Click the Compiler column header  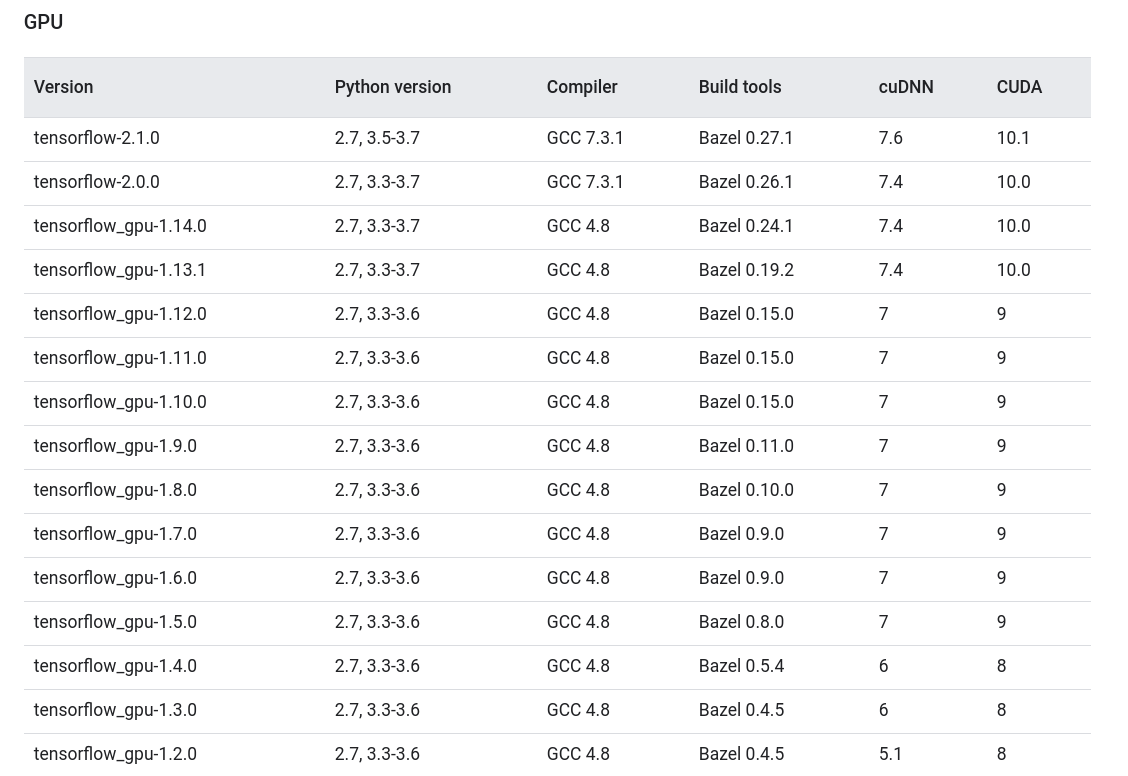[x=582, y=87]
